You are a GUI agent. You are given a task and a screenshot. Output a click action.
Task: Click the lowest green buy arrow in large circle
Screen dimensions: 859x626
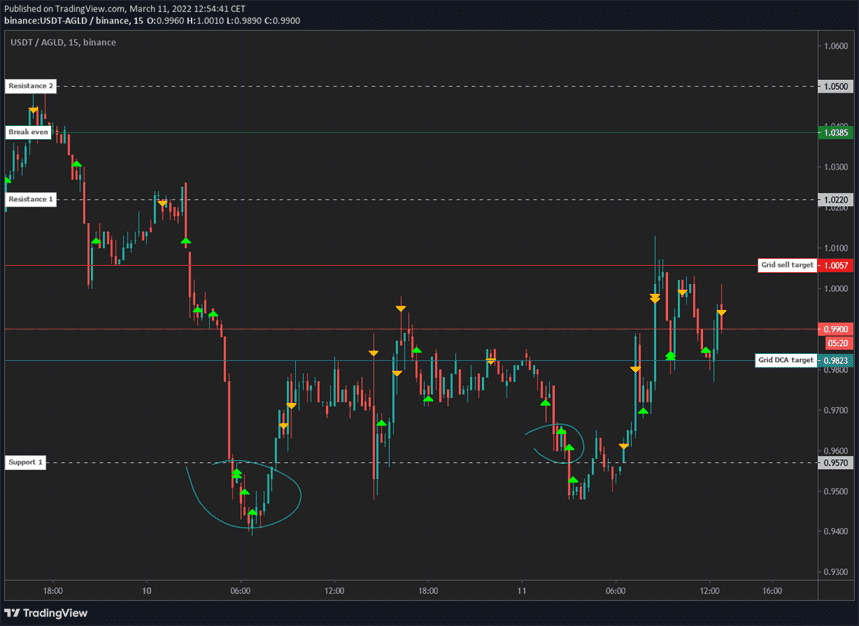(x=252, y=513)
